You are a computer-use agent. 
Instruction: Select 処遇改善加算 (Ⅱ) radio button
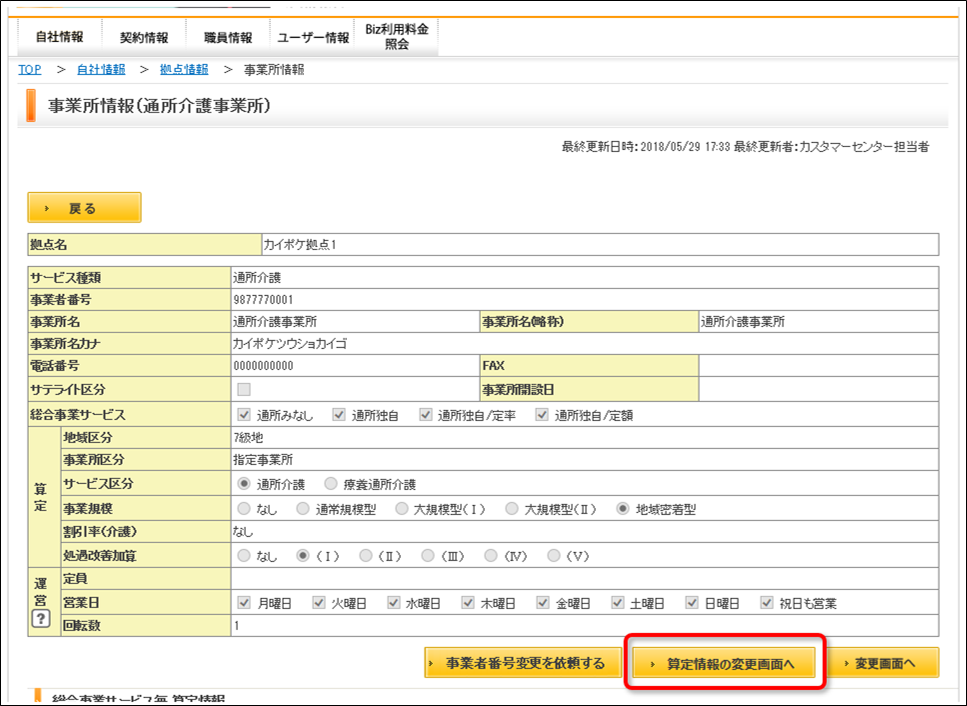point(366,556)
